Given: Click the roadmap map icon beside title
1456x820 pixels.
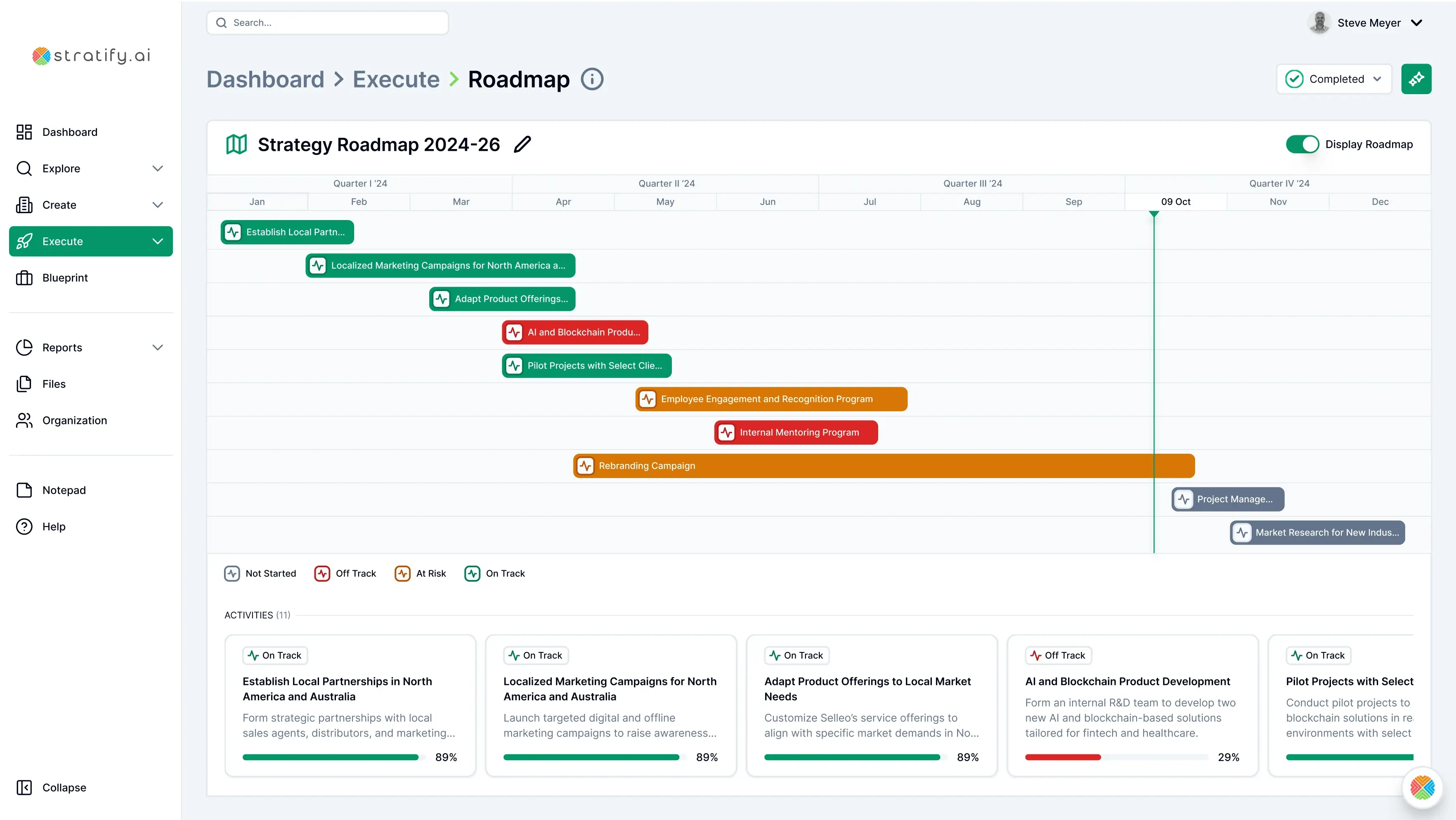Looking at the screenshot, I should click(236, 144).
